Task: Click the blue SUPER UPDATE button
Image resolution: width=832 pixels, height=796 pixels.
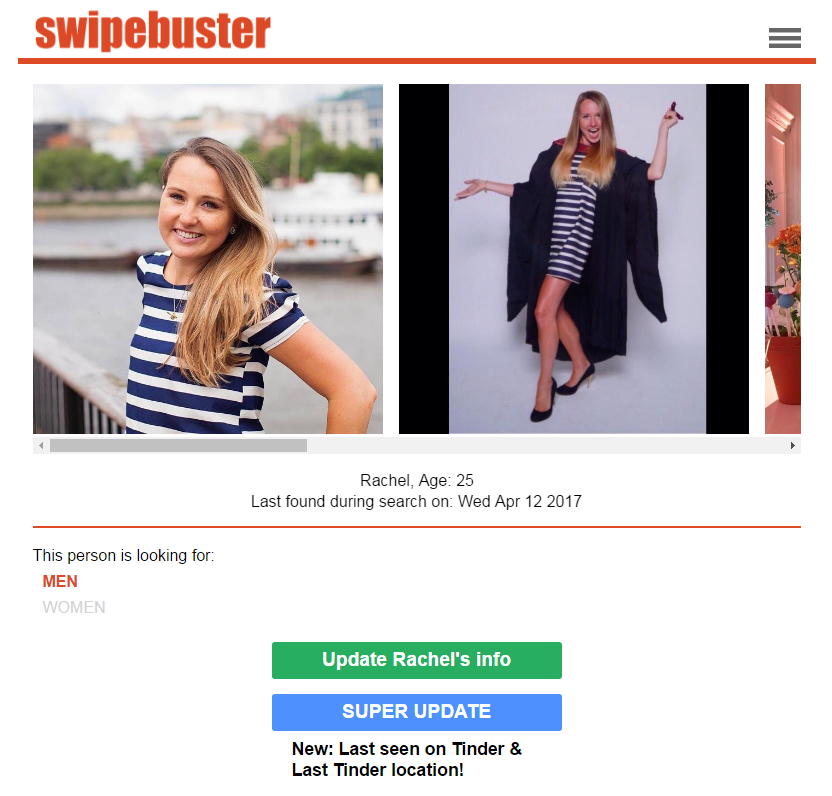Action: 417,712
